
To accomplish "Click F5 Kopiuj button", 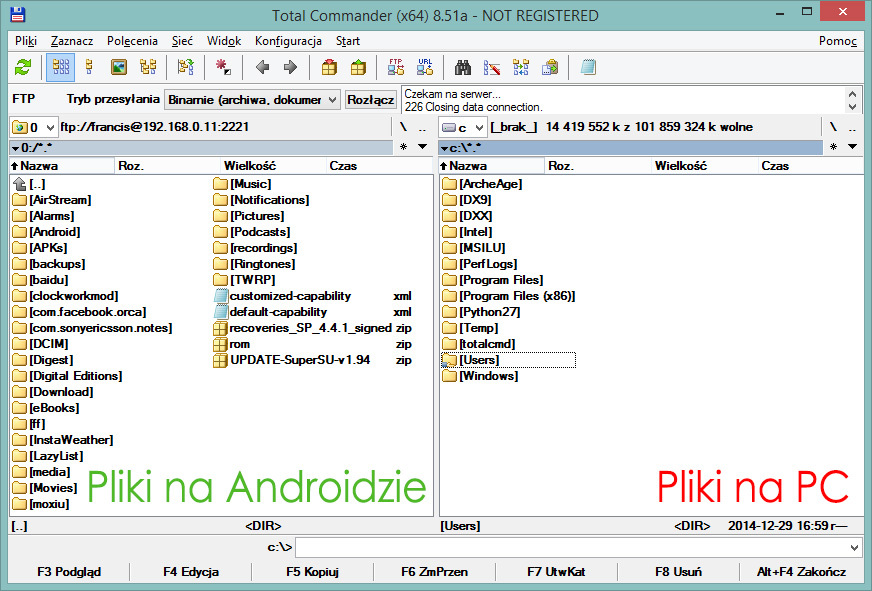I will 313,572.
